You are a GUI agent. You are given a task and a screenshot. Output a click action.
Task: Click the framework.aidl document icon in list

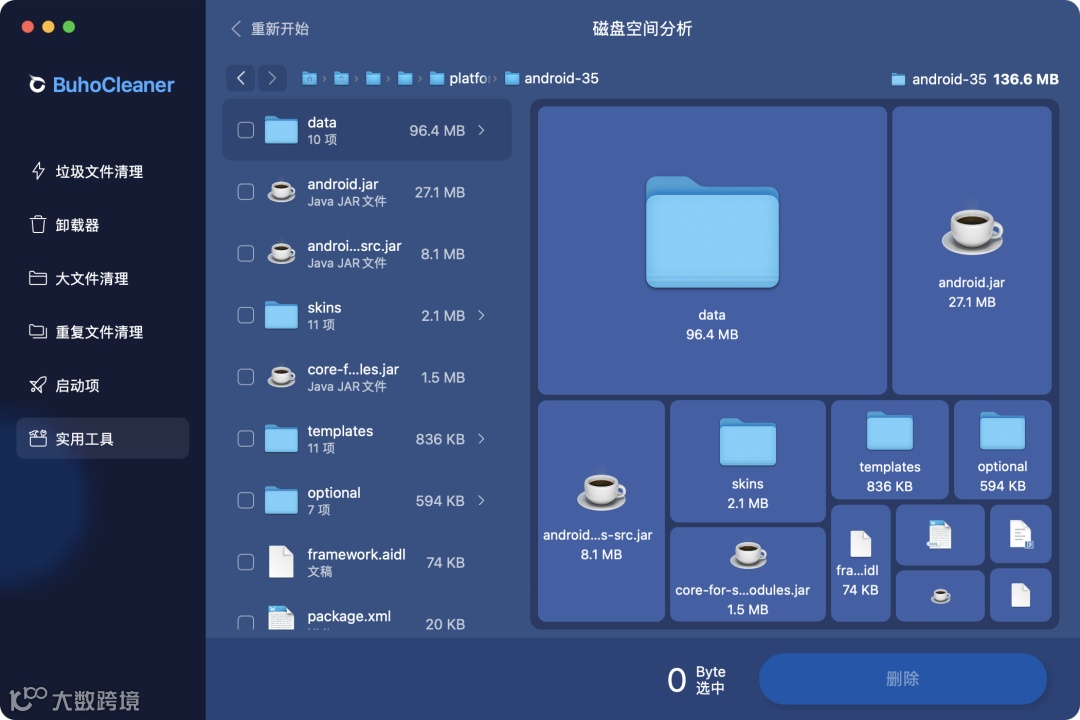point(281,562)
